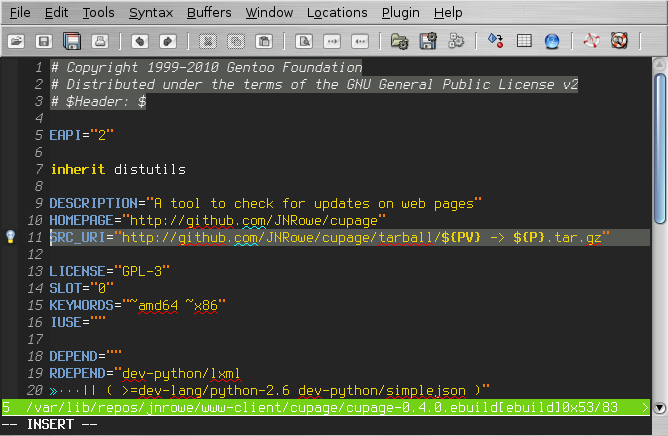The image size is (668, 436).
Task: Click the Print toolbar icon
Action: coord(100,41)
